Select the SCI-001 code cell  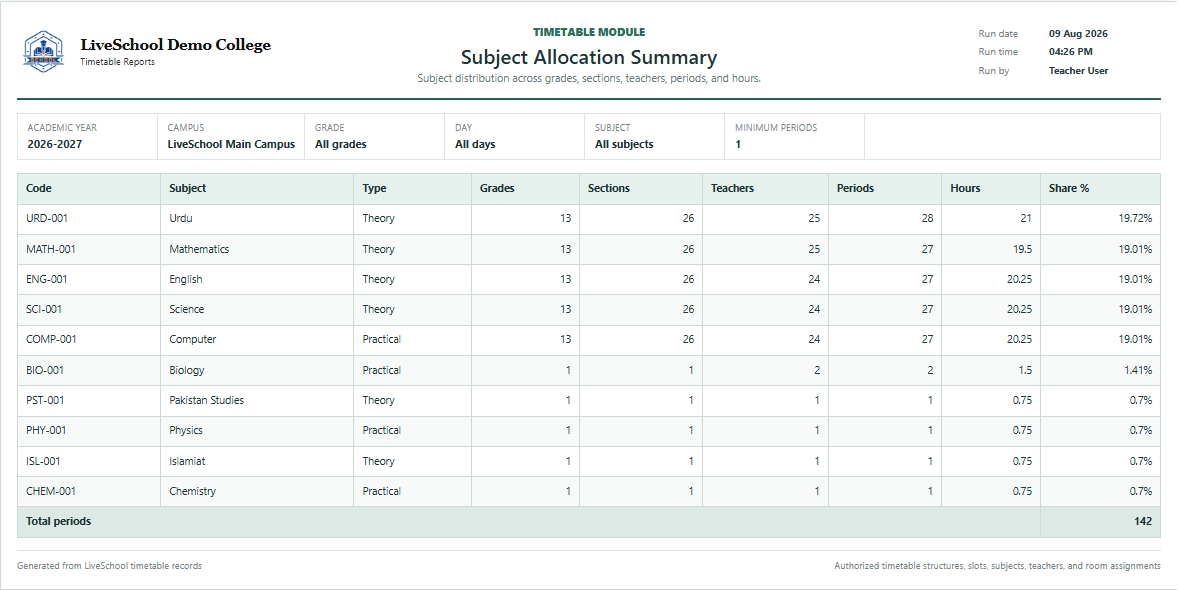89,309
